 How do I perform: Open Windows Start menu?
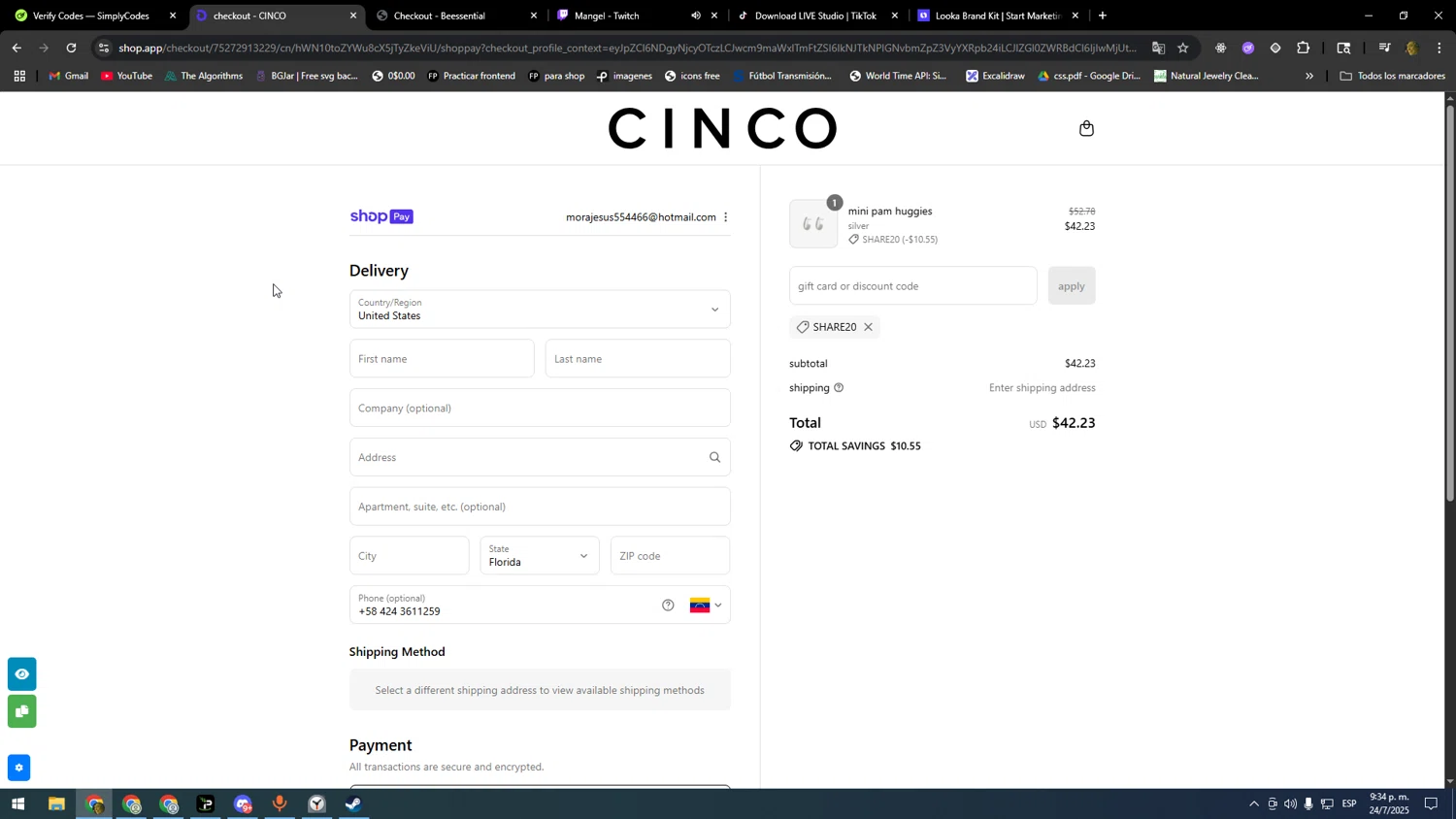[17, 803]
